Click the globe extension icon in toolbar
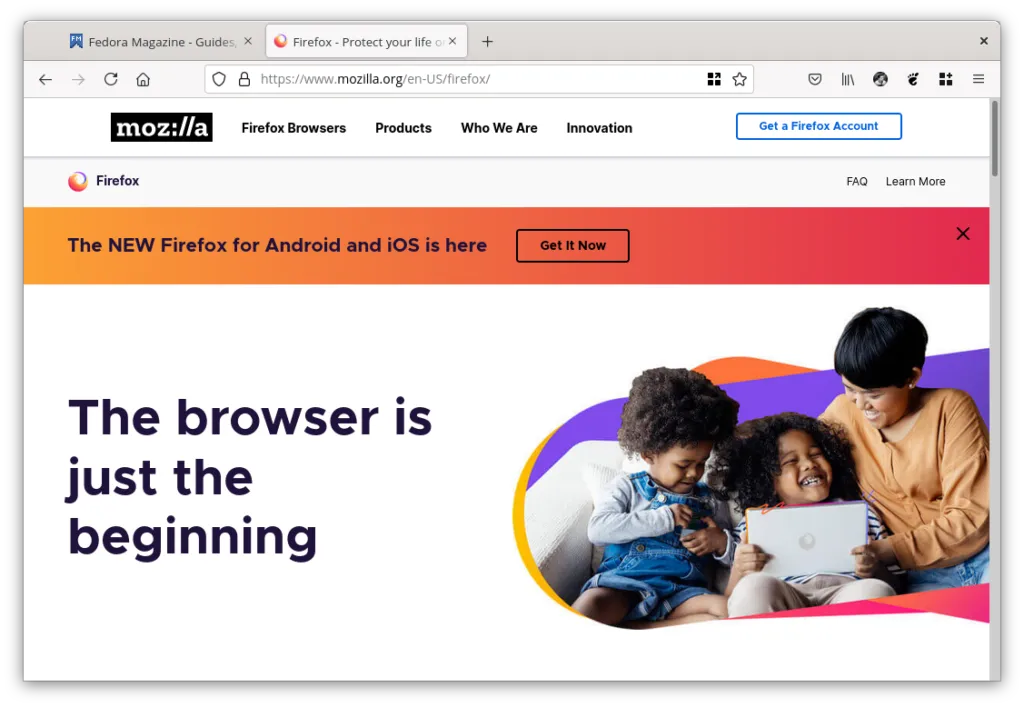Image resolution: width=1024 pixels, height=707 pixels. [x=880, y=79]
